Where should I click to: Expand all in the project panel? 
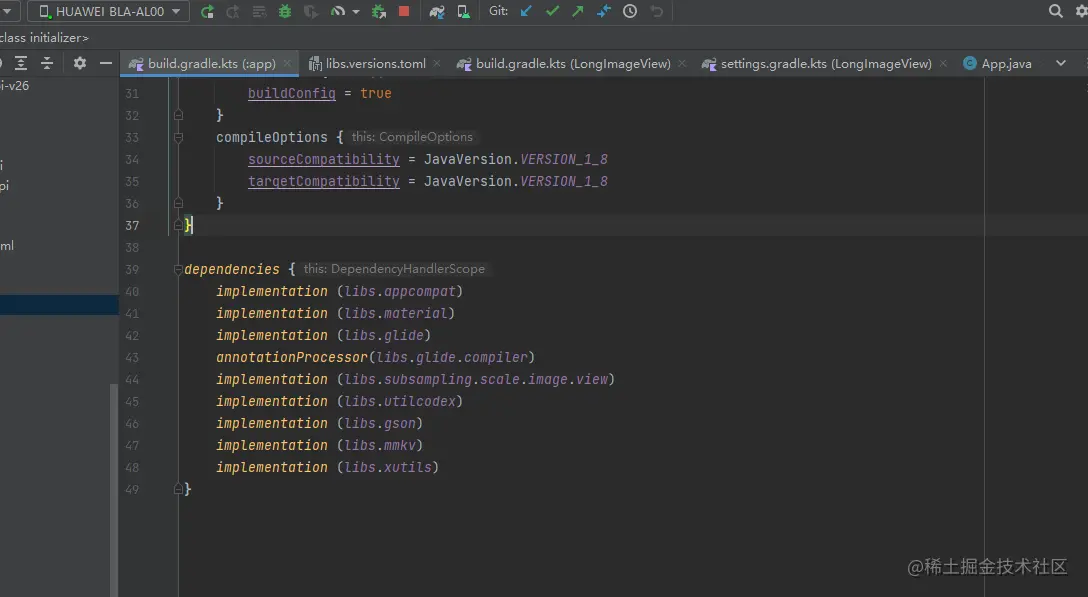tap(21, 63)
